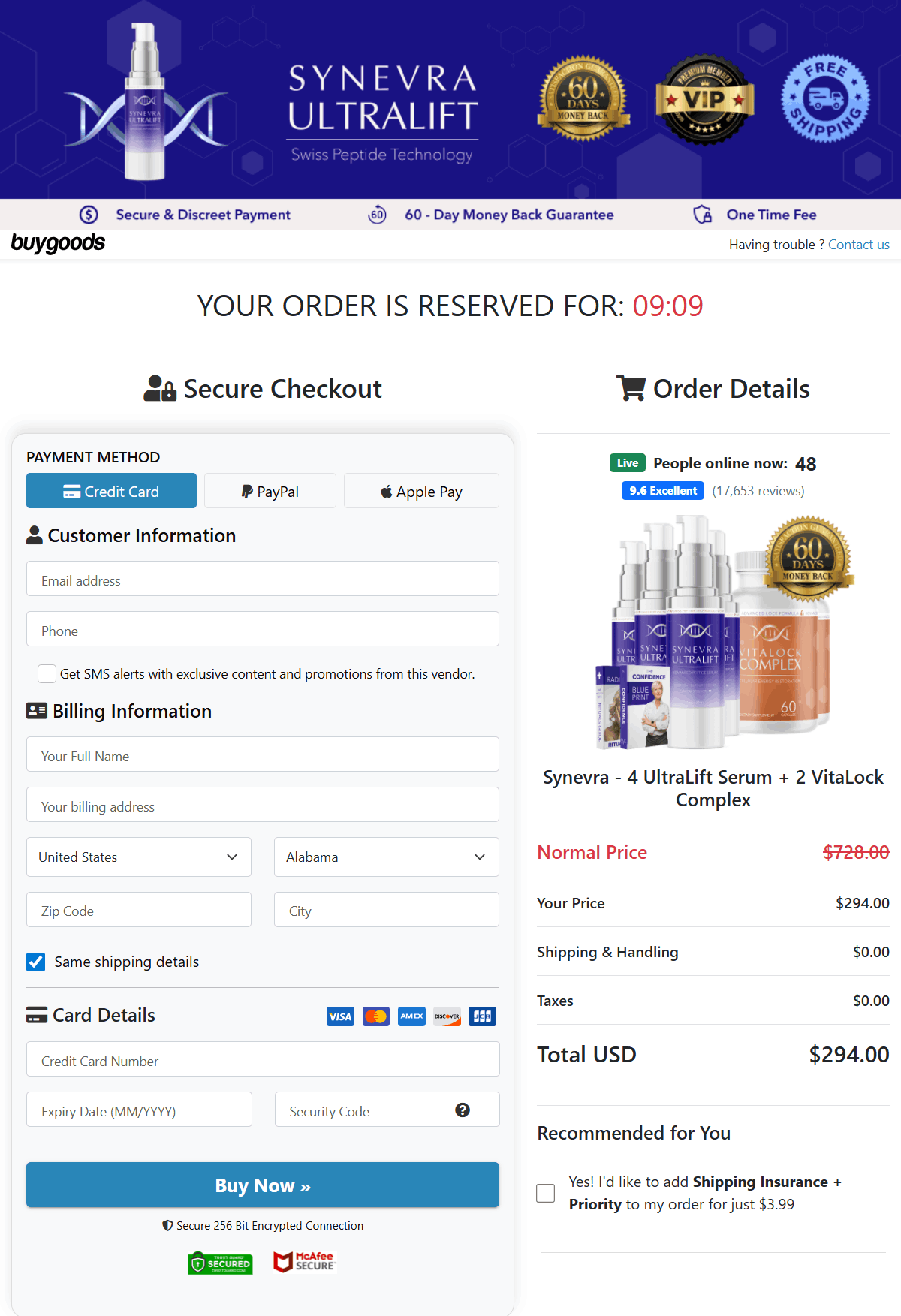Open the state dropdown showing Alabama
This screenshot has height=1316, width=901.
click(x=386, y=857)
